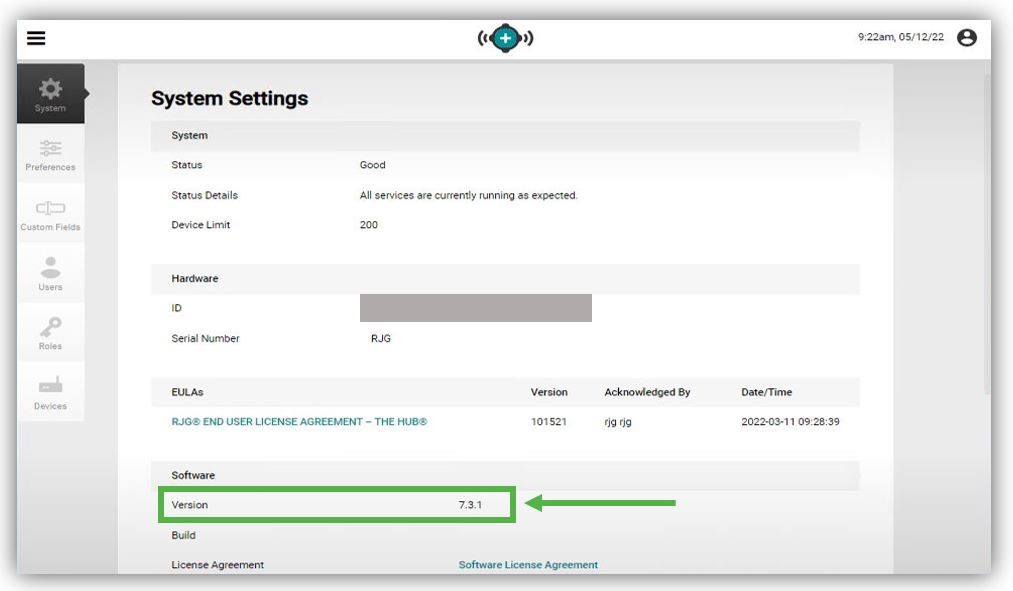Image resolution: width=1013 pixels, height=591 pixels.
Task: Open the hamburger navigation menu
Action: [36, 36]
